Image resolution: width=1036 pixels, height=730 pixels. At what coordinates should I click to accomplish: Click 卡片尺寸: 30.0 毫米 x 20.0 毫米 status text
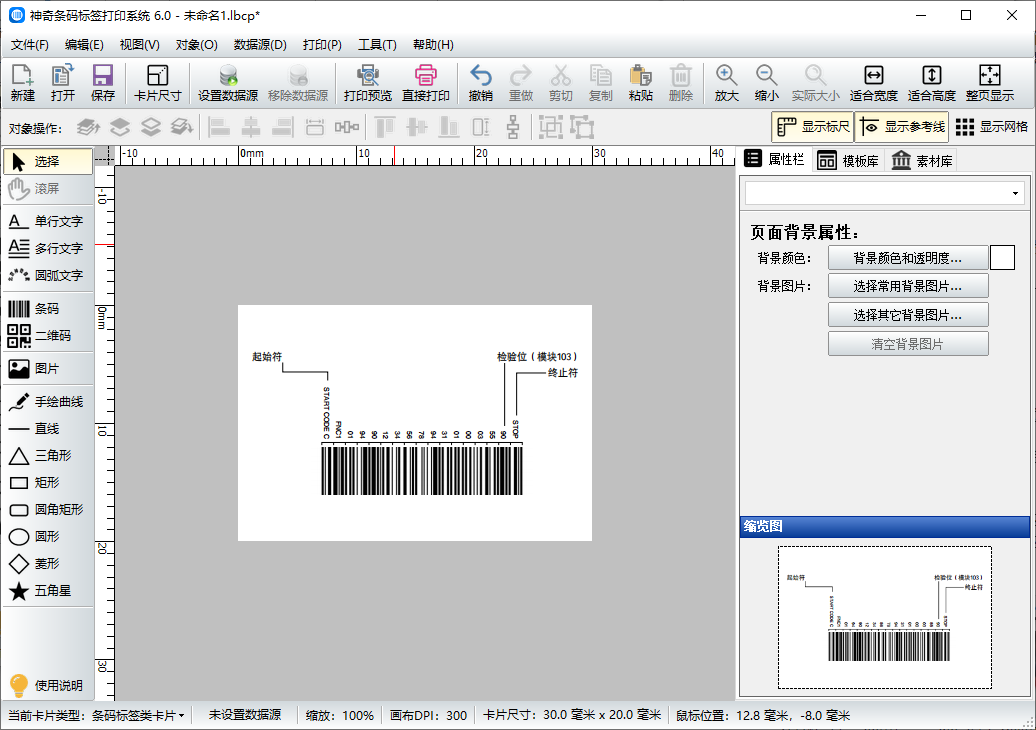point(572,715)
